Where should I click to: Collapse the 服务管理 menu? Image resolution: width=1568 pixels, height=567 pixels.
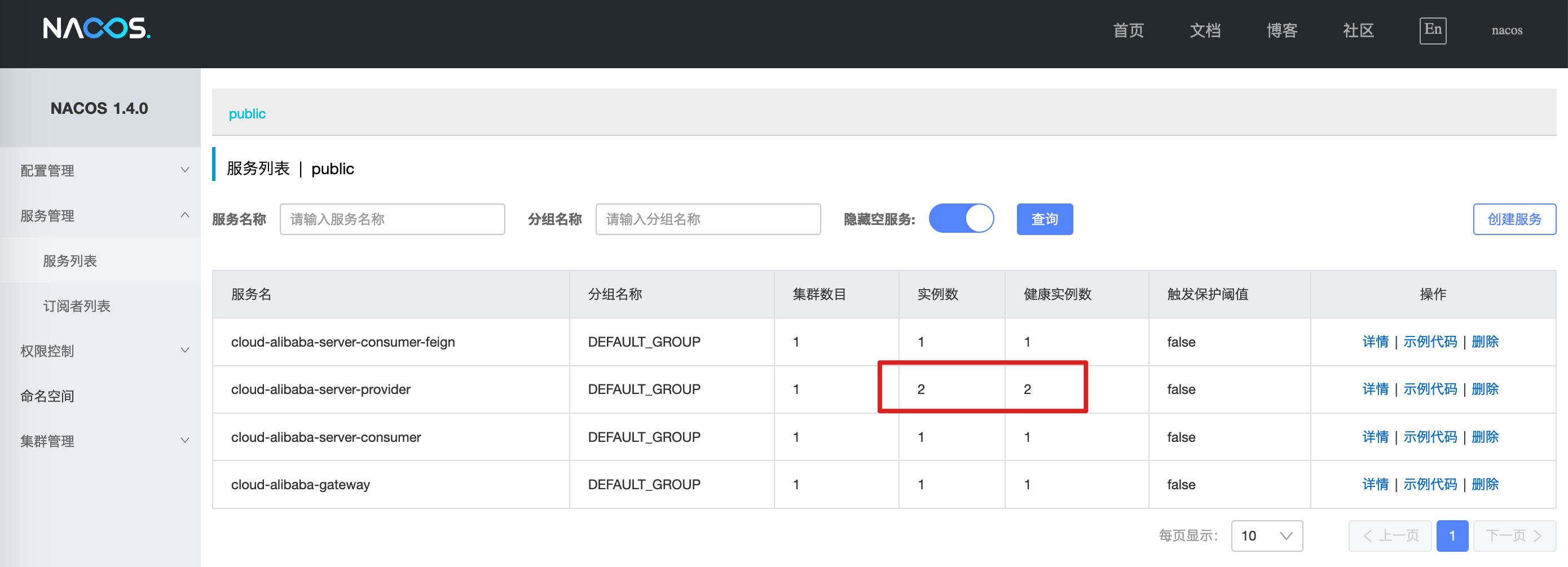100,215
